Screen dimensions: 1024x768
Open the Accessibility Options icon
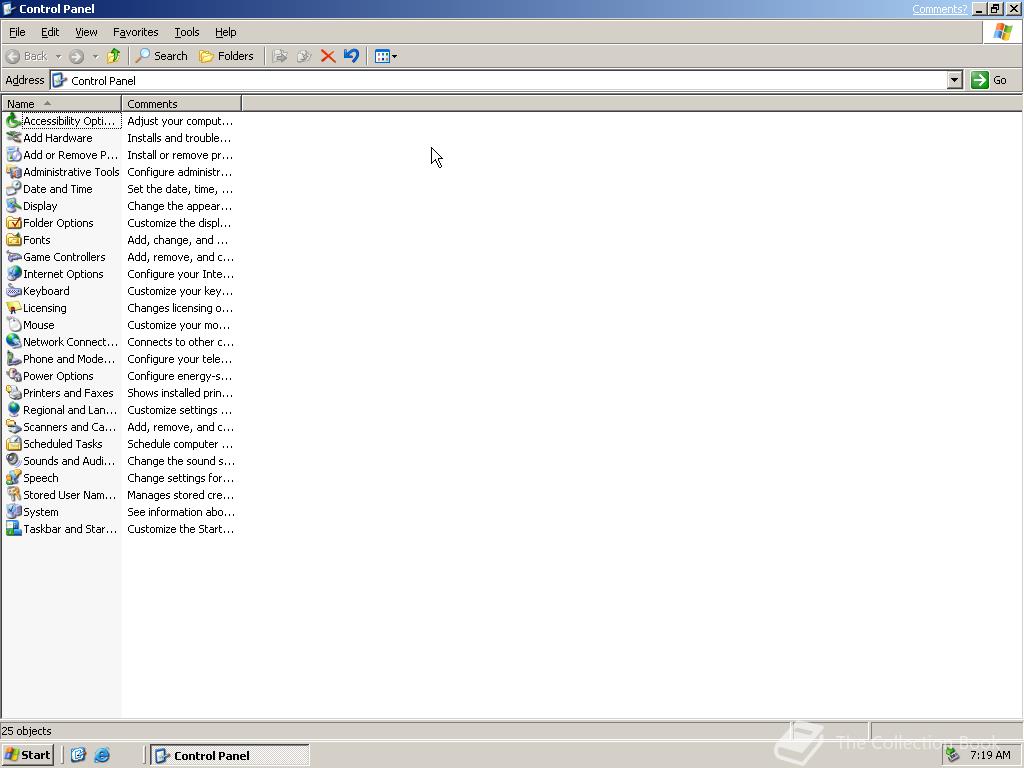click(x=14, y=121)
